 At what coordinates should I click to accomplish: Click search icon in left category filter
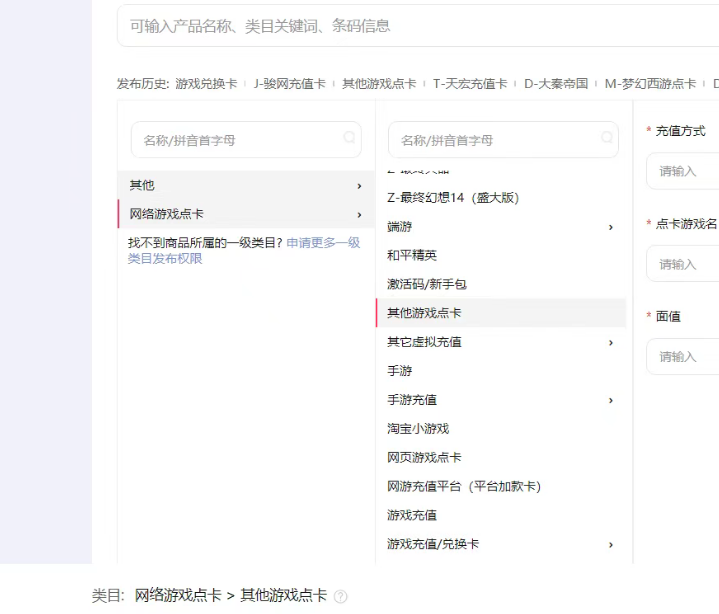[349, 138]
